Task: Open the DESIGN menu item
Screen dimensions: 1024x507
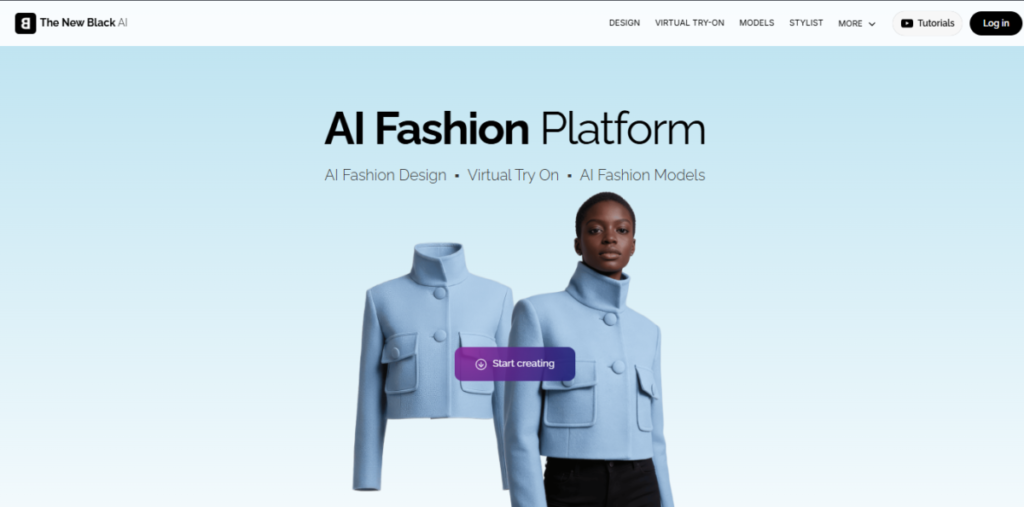Action: (624, 23)
